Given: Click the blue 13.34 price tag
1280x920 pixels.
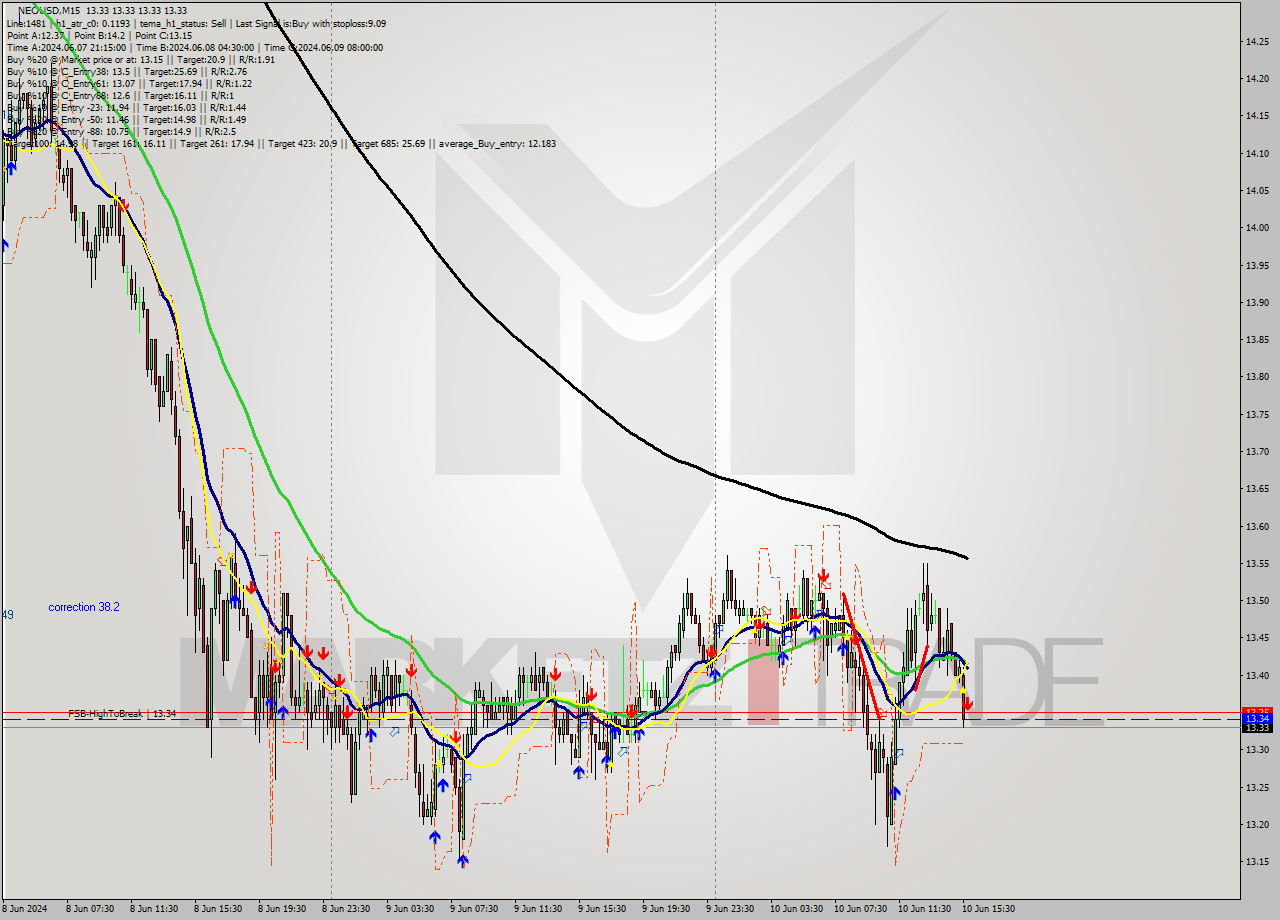Looking at the screenshot, I should point(1256,718).
